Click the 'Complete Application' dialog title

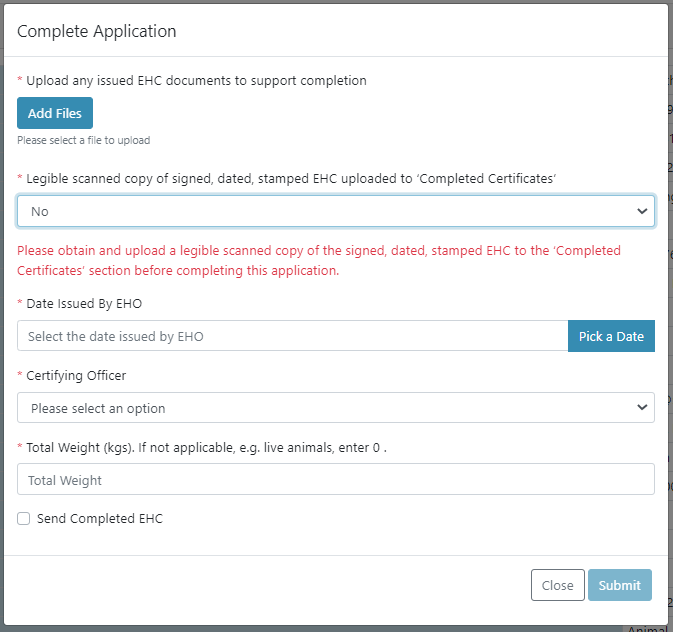tap(97, 31)
